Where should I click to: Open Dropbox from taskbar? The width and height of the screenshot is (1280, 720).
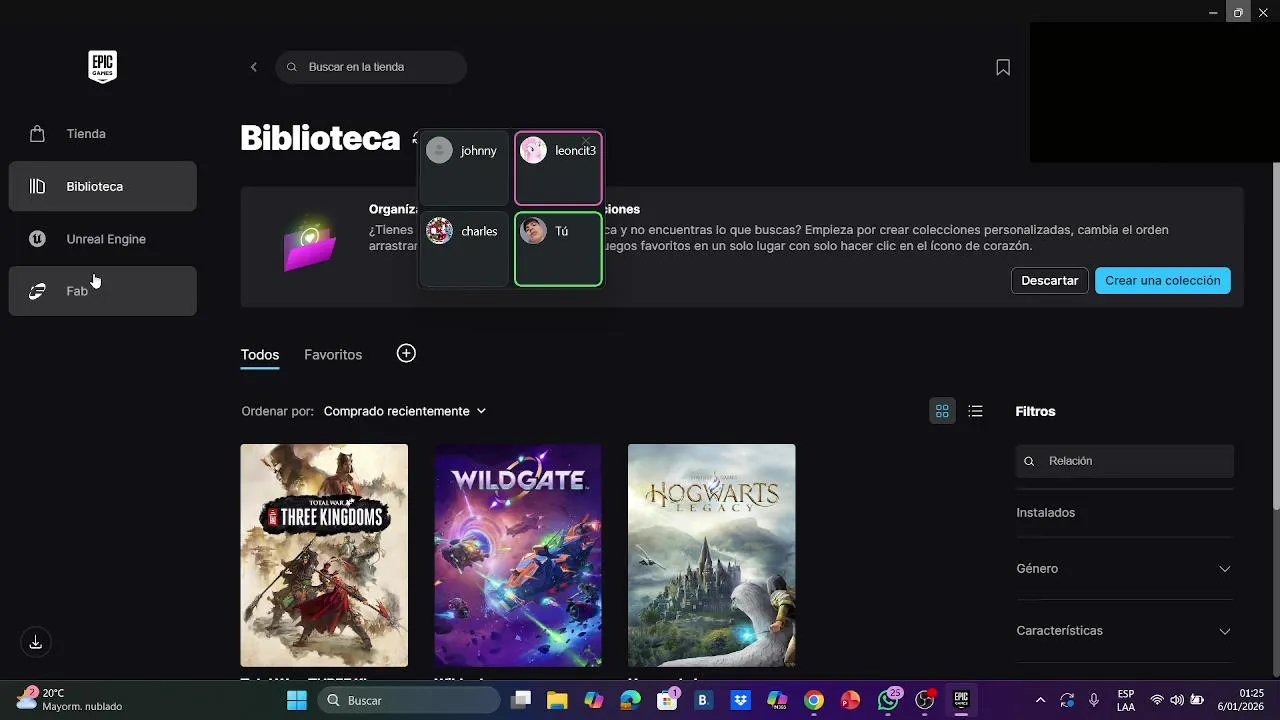[741, 700]
